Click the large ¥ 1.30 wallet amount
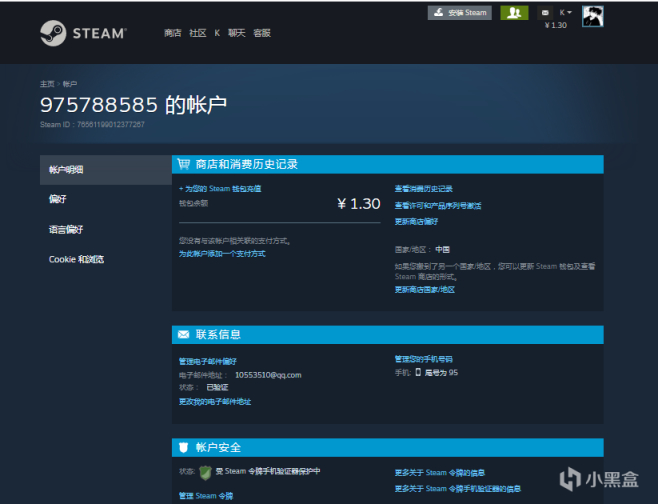Image resolution: width=658 pixels, height=504 pixels. coord(359,204)
